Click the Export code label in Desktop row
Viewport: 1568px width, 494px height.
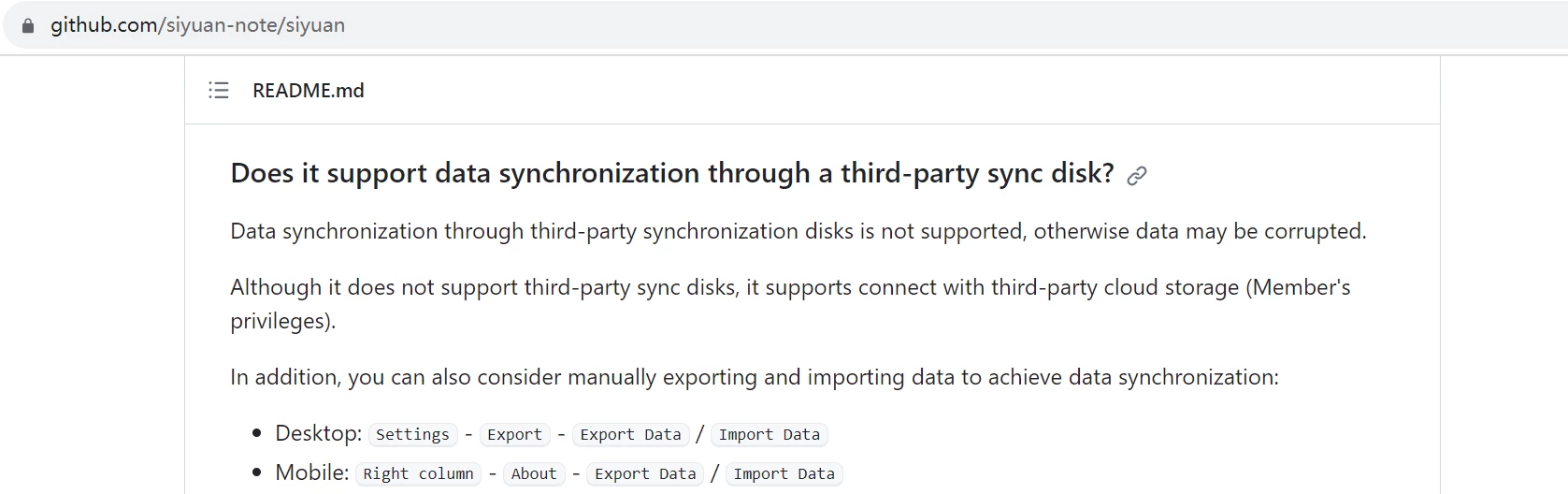click(514, 434)
